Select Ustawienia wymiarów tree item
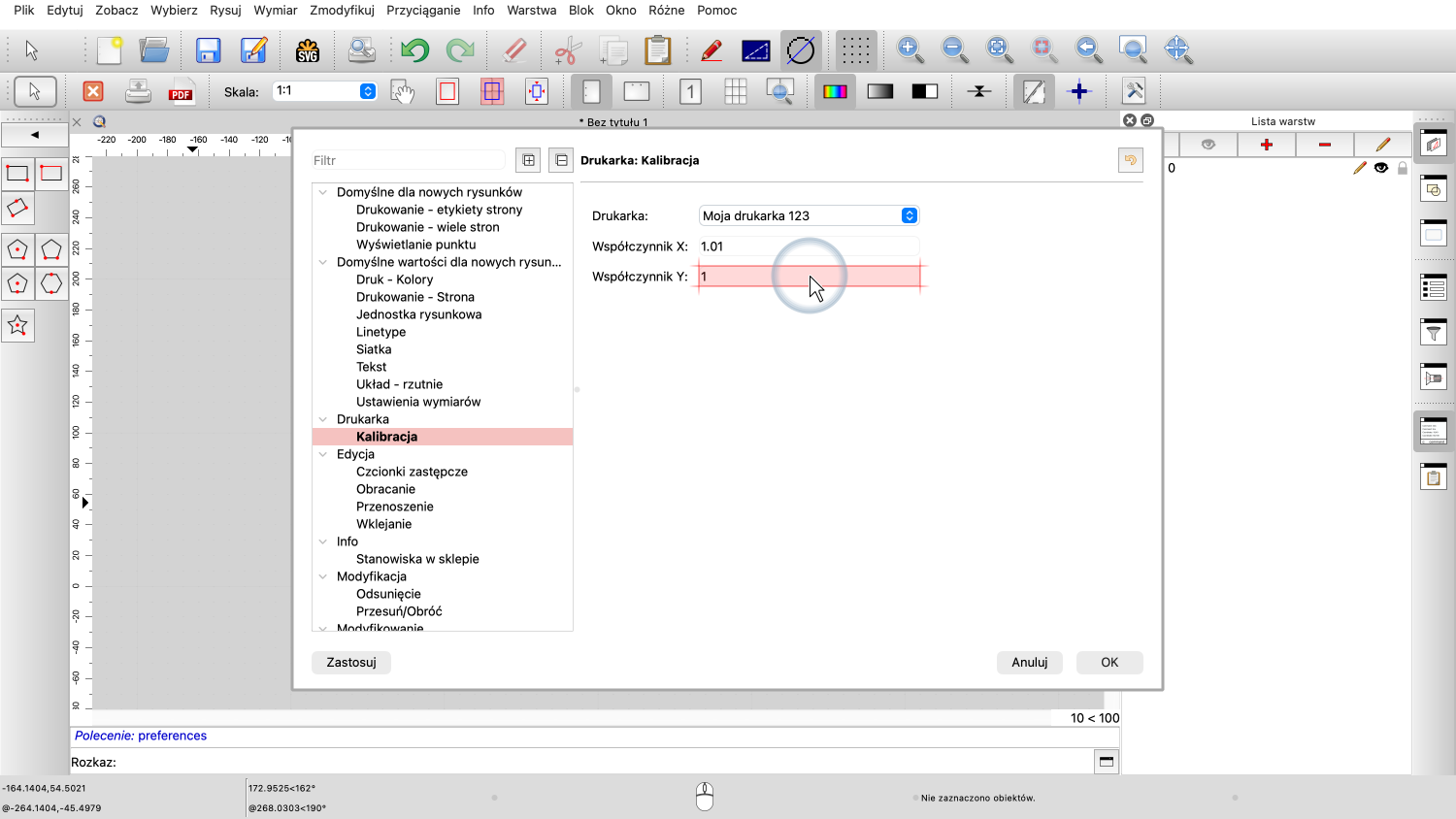 [418, 402]
